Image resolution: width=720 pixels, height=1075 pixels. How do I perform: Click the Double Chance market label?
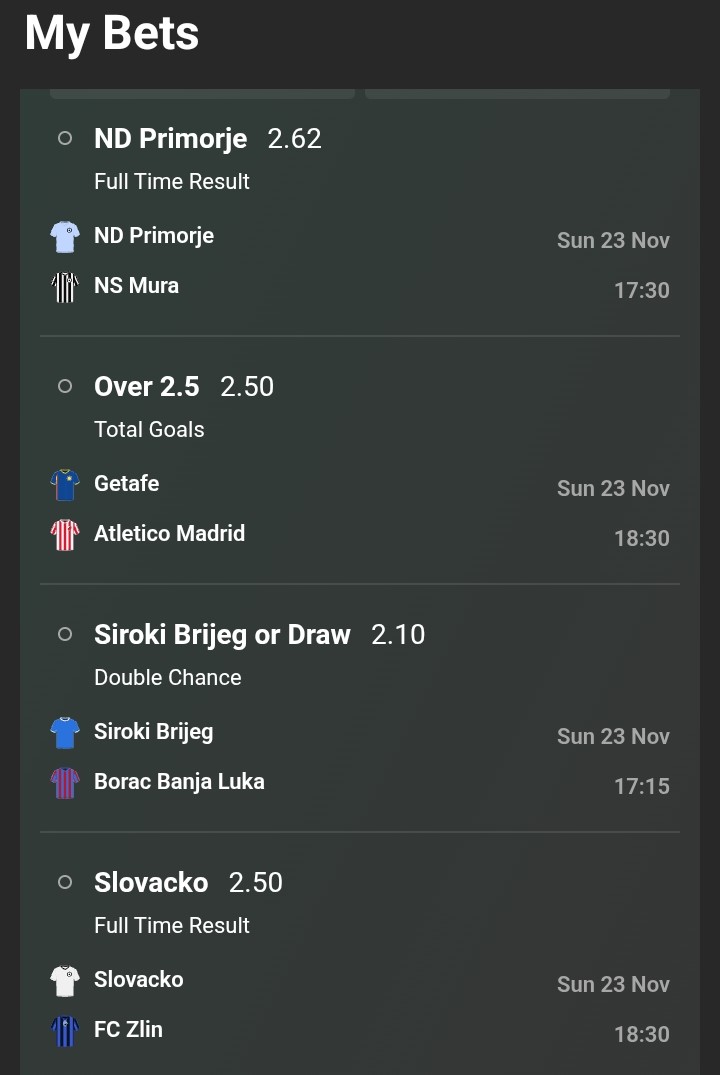click(x=168, y=678)
